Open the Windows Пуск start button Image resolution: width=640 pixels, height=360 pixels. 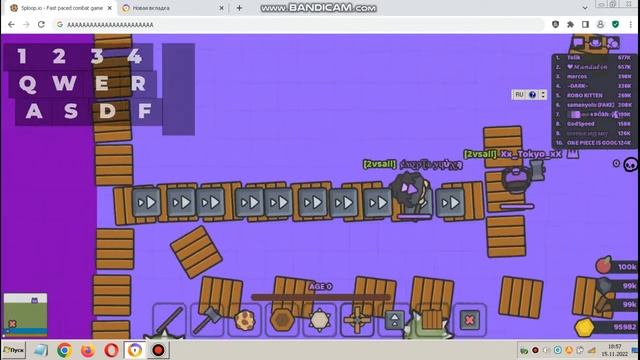14,350
